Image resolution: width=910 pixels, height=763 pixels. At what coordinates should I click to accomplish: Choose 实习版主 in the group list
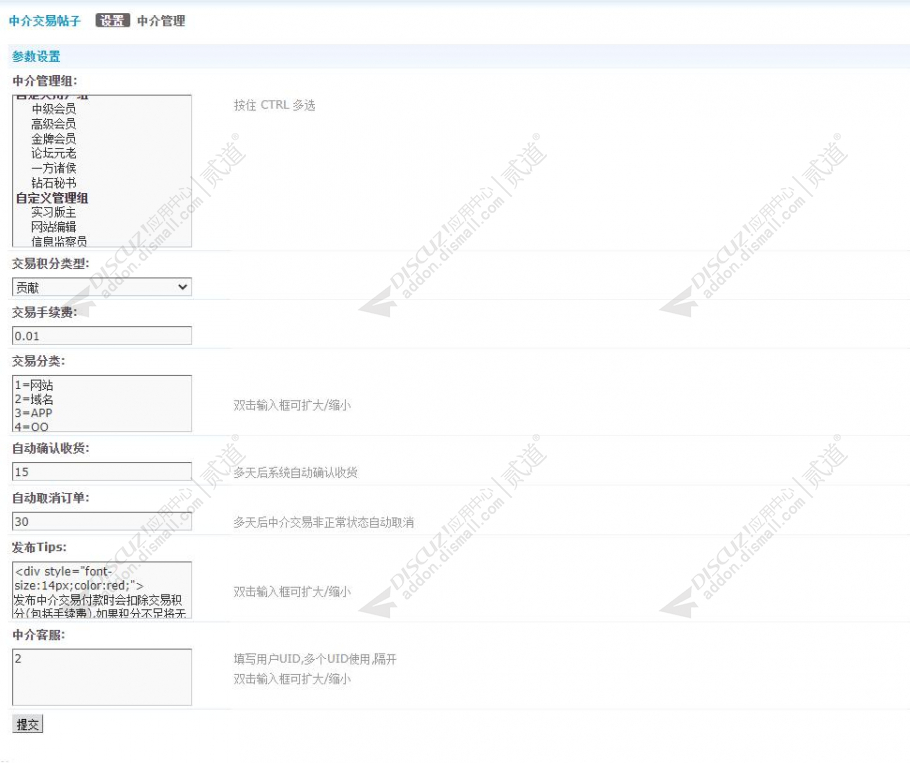(53, 212)
